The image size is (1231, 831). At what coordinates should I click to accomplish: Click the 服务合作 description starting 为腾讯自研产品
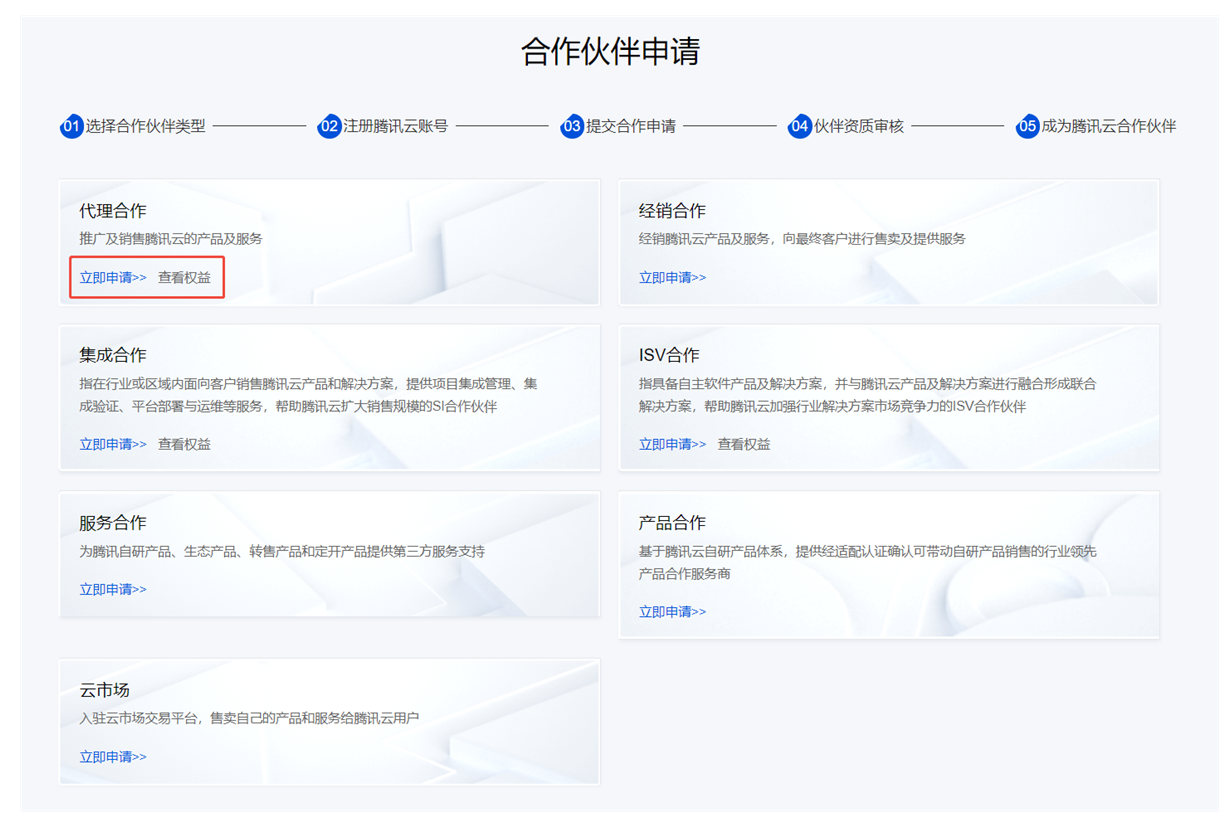(282, 551)
